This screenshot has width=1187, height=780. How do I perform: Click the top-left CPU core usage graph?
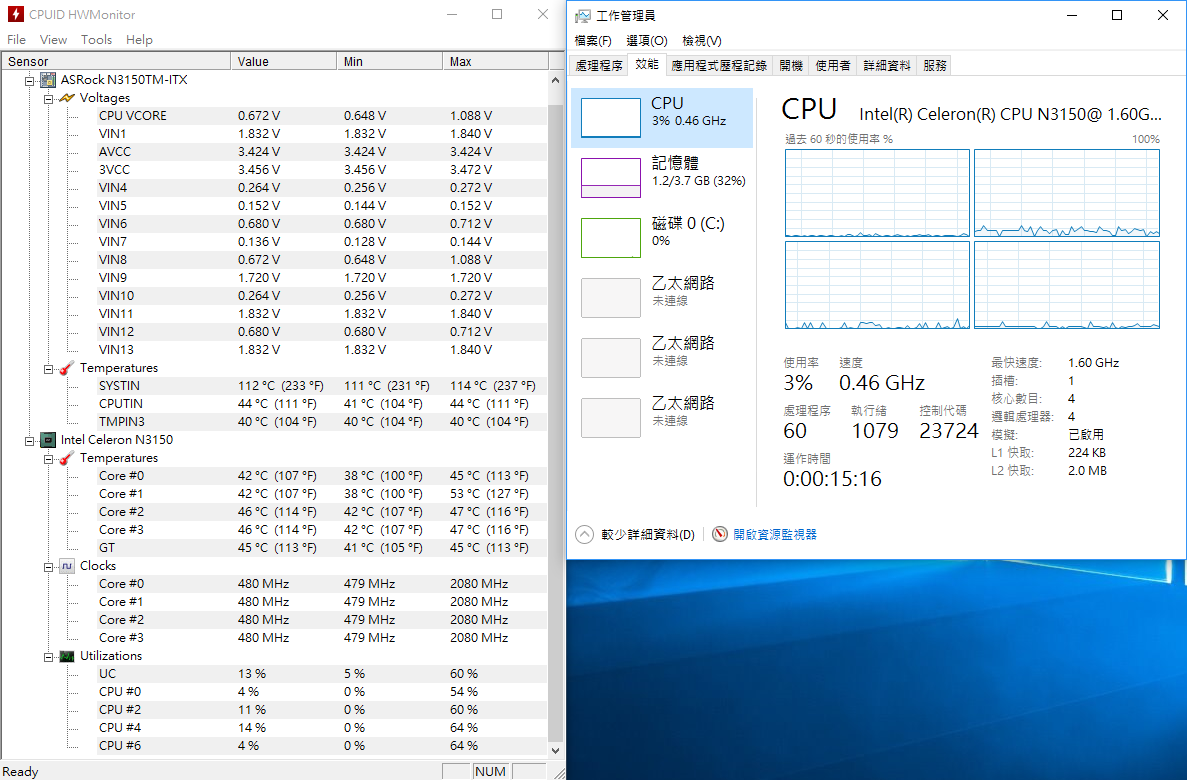click(877, 193)
